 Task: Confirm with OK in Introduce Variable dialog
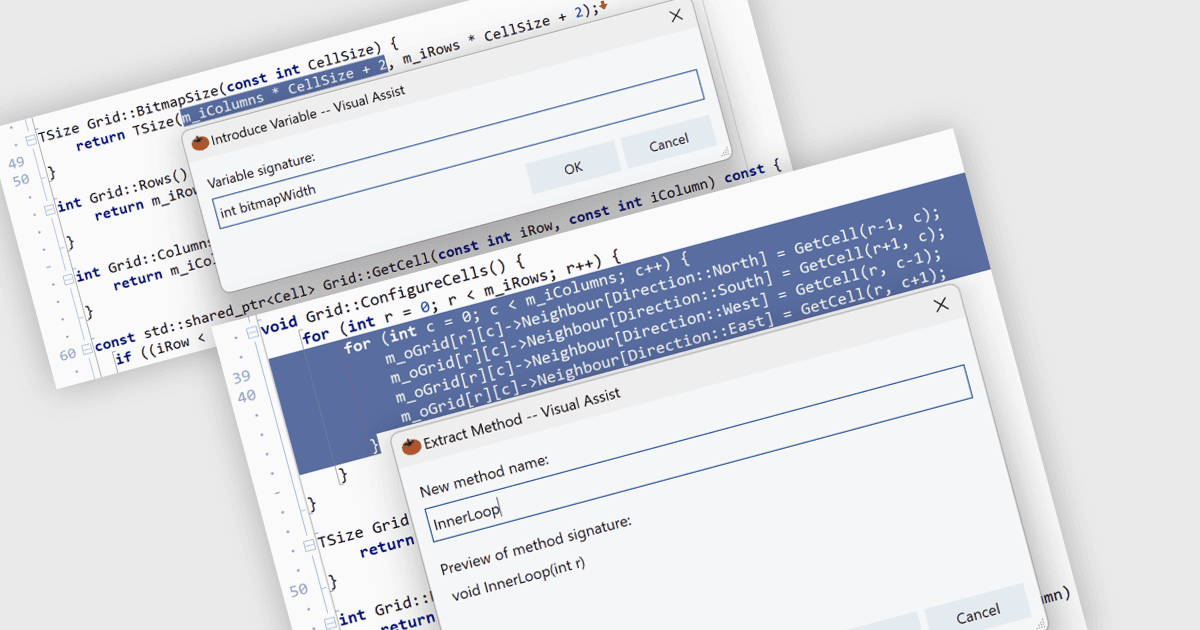573,168
